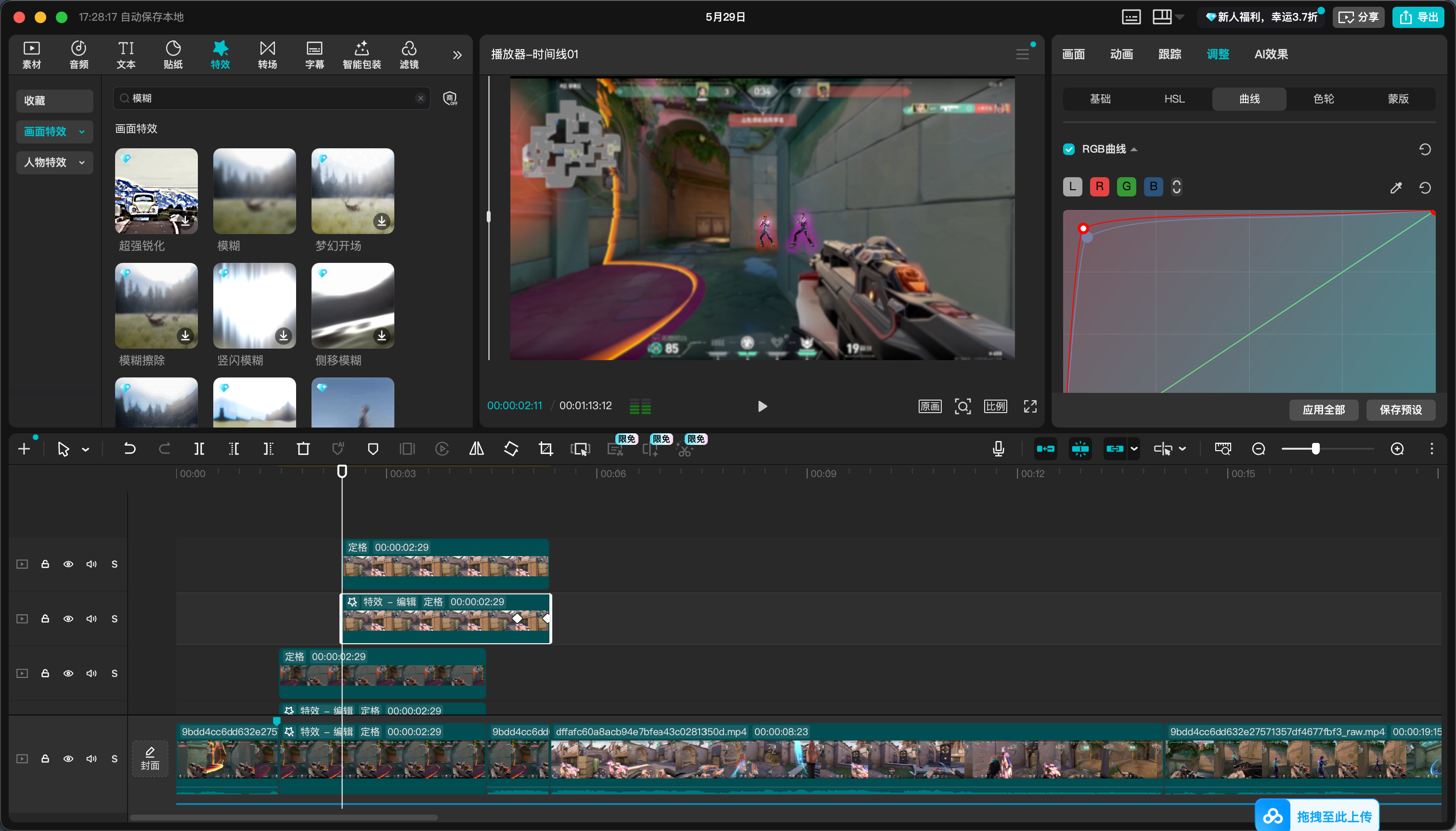Enter fullscreen preview
Image resolution: width=1456 pixels, height=831 pixels.
pos(1030,406)
